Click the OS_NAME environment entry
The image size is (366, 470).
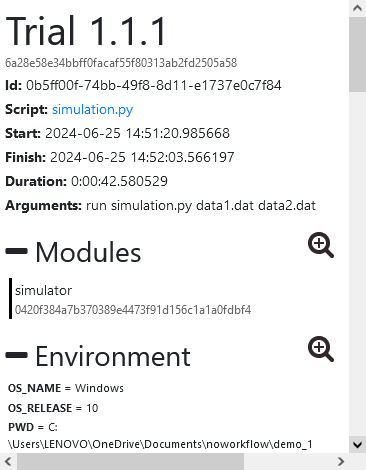click(x=66, y=388)
